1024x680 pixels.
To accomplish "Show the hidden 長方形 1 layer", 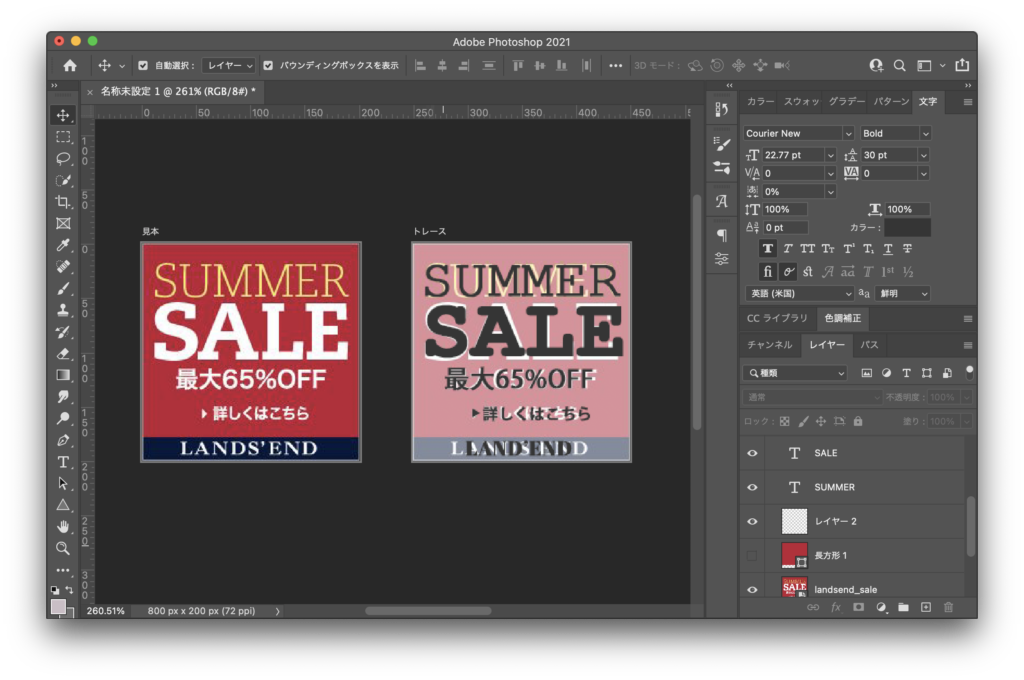I will (752, 555).
